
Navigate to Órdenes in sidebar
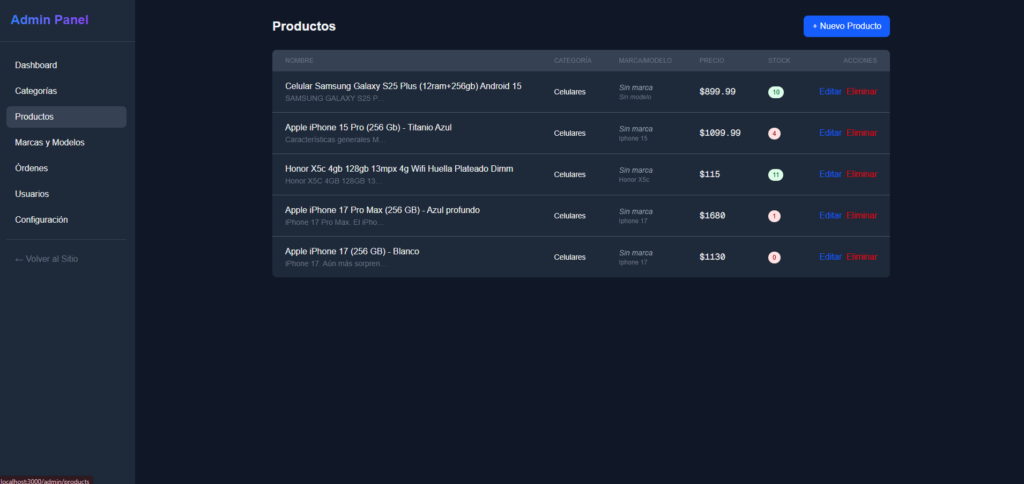(x=31, y=168)
